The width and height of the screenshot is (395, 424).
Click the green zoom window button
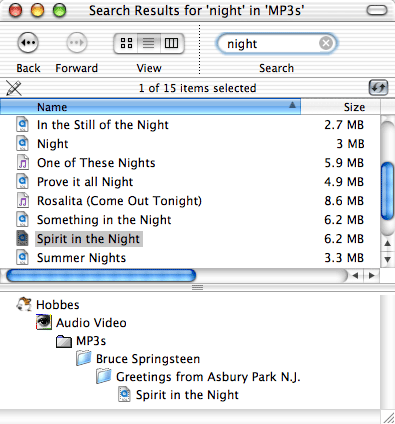click(x=60, y=10)
